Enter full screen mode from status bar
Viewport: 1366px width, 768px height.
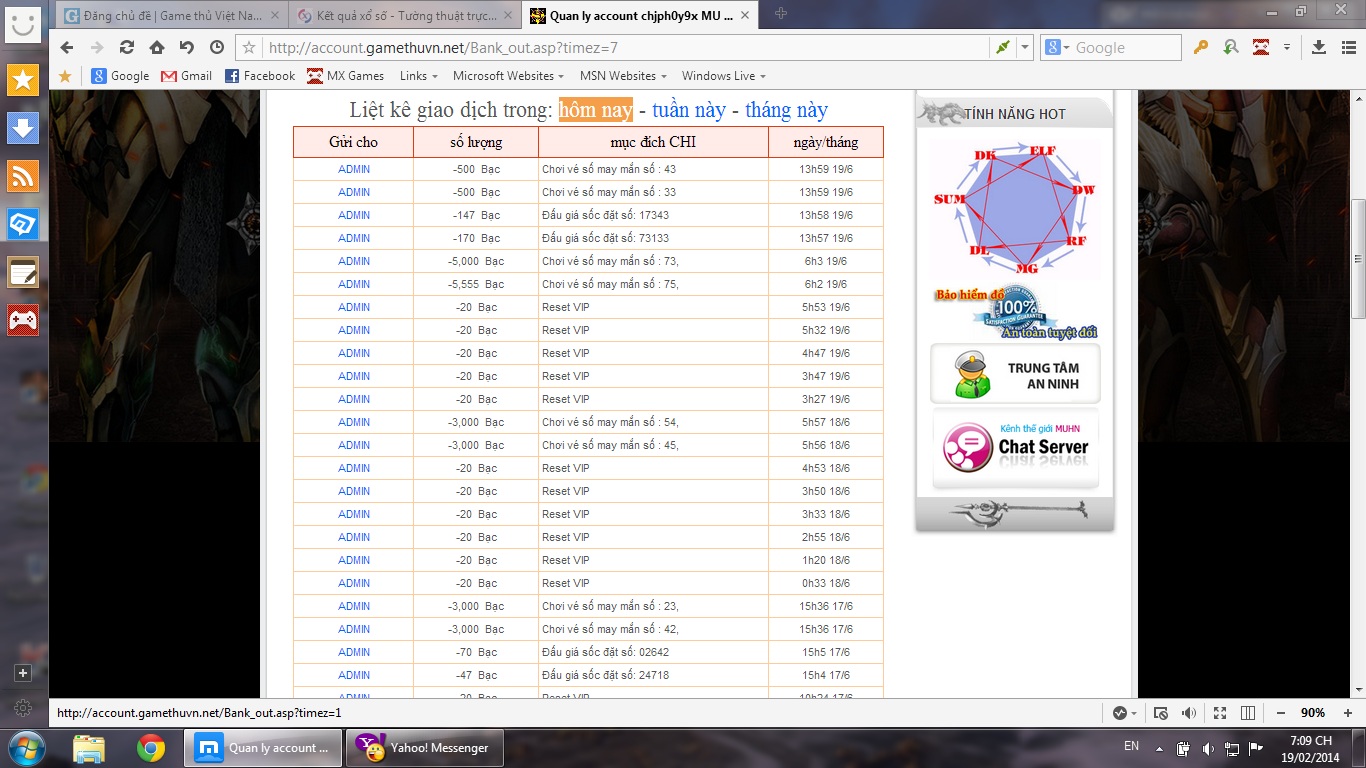(1220, 713)
